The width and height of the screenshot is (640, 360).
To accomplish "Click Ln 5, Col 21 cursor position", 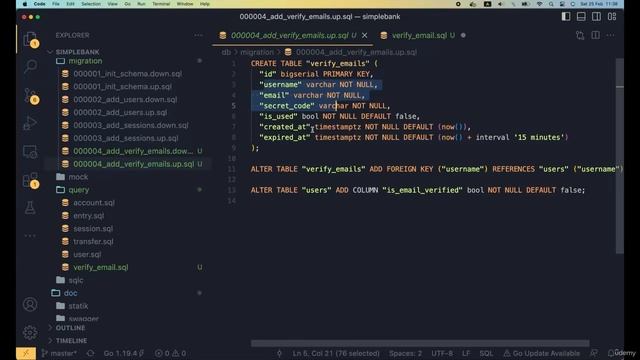I will (336, 353).
